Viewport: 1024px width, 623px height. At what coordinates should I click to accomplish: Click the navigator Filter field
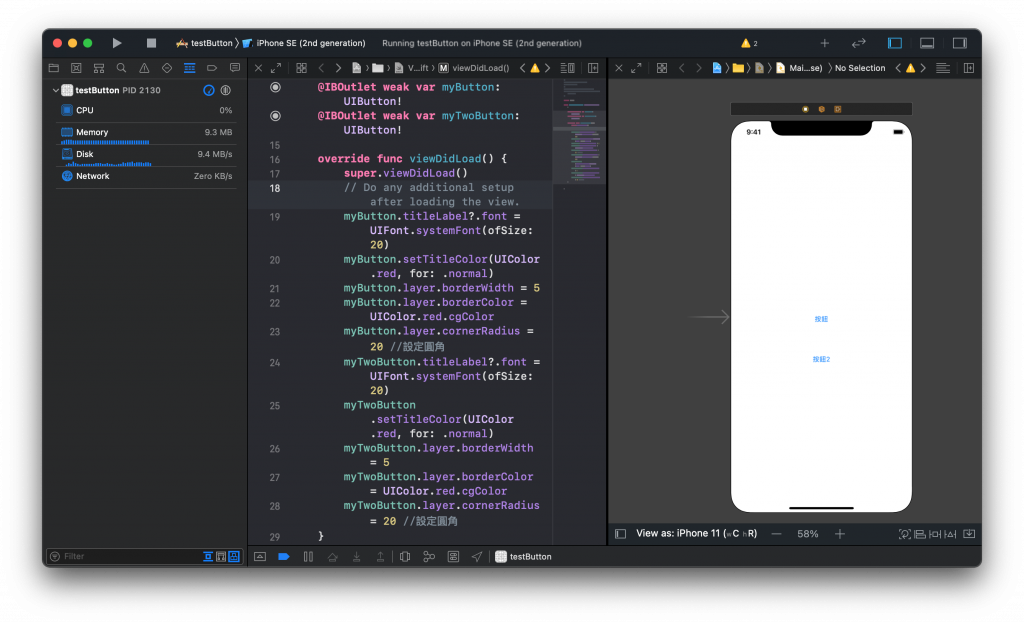131,556
